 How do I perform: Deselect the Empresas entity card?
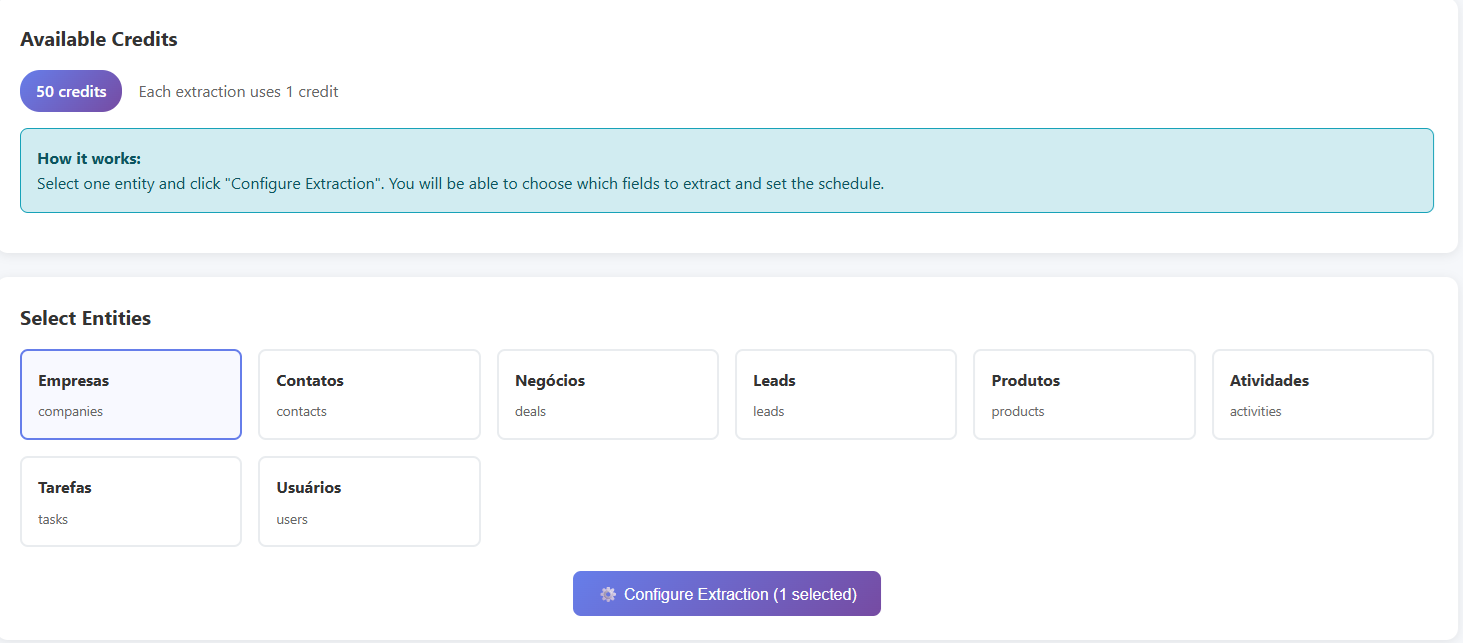pos(131,394)
